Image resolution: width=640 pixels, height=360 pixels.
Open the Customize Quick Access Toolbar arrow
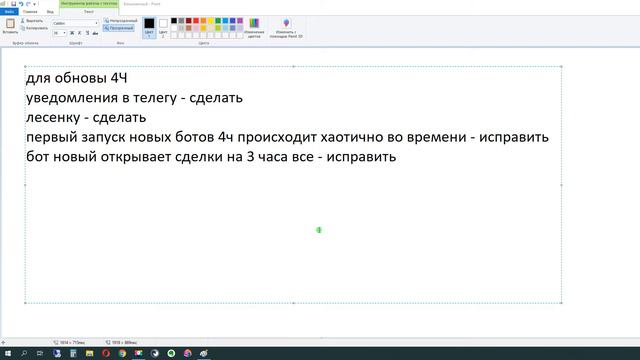35,4
